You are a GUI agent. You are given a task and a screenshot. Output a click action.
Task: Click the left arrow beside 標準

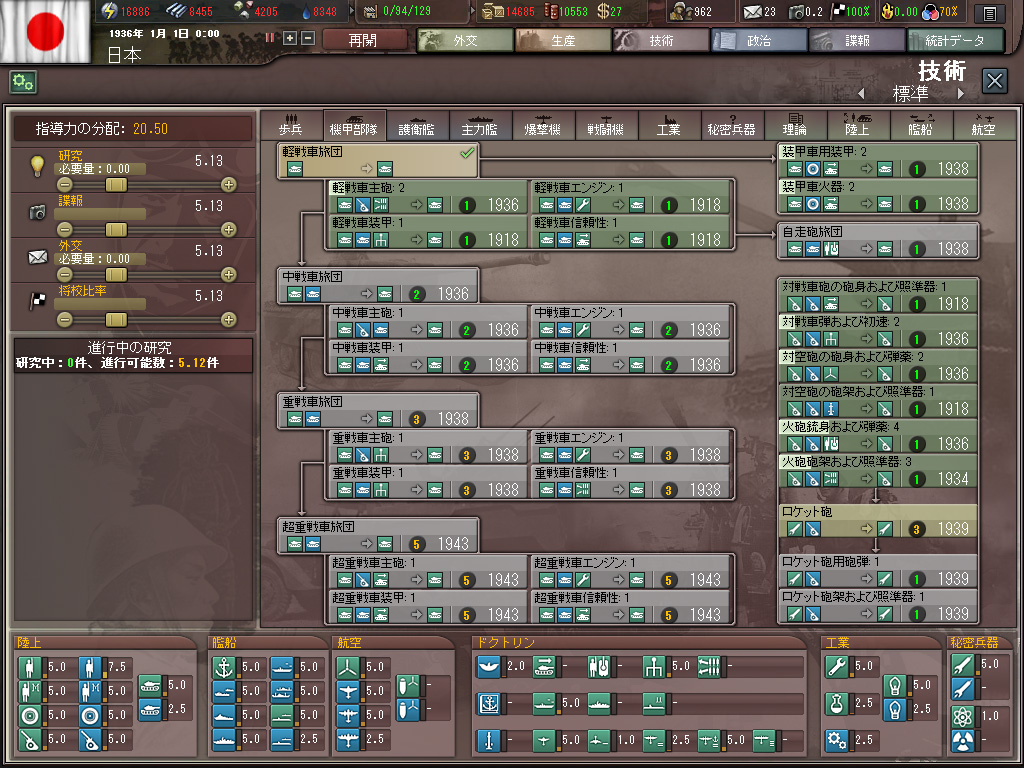(860, 94)
